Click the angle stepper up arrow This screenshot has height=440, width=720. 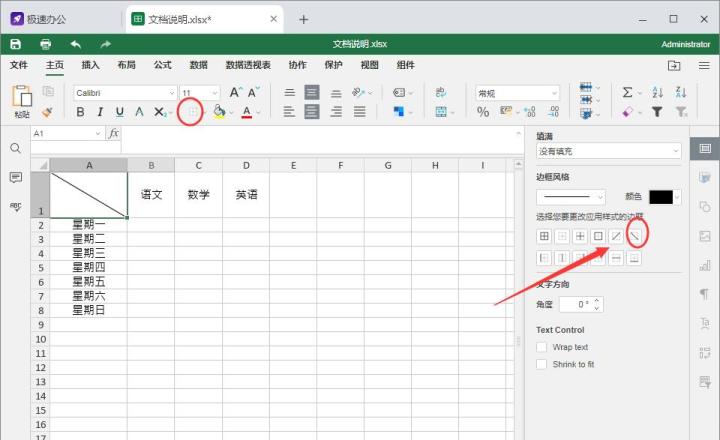596,301
